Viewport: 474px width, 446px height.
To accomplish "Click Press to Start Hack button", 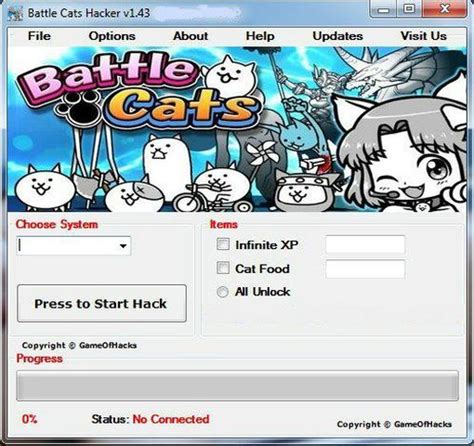I will [x=102, y=303].
